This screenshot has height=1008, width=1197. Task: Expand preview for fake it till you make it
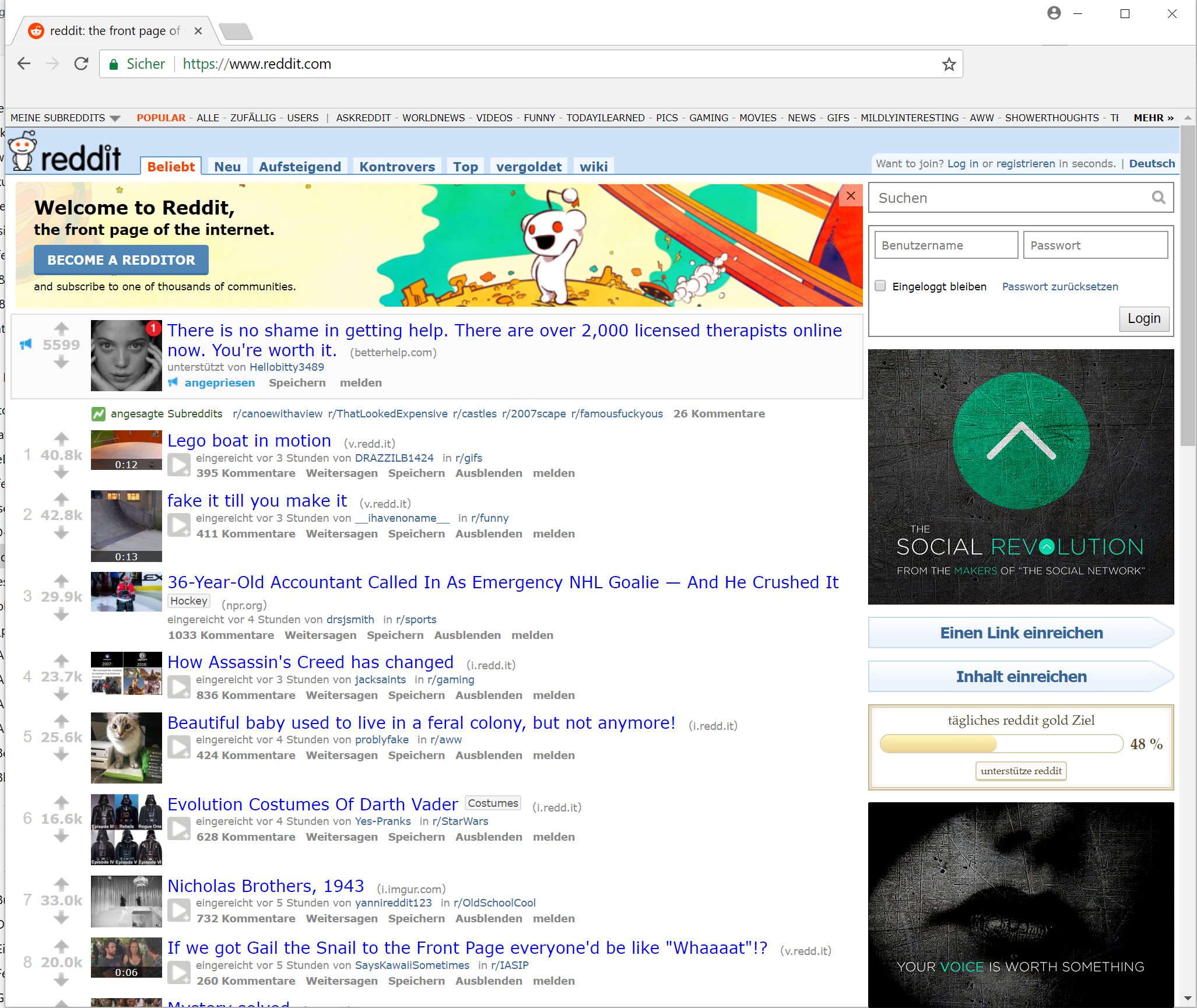tap(179, 525)
